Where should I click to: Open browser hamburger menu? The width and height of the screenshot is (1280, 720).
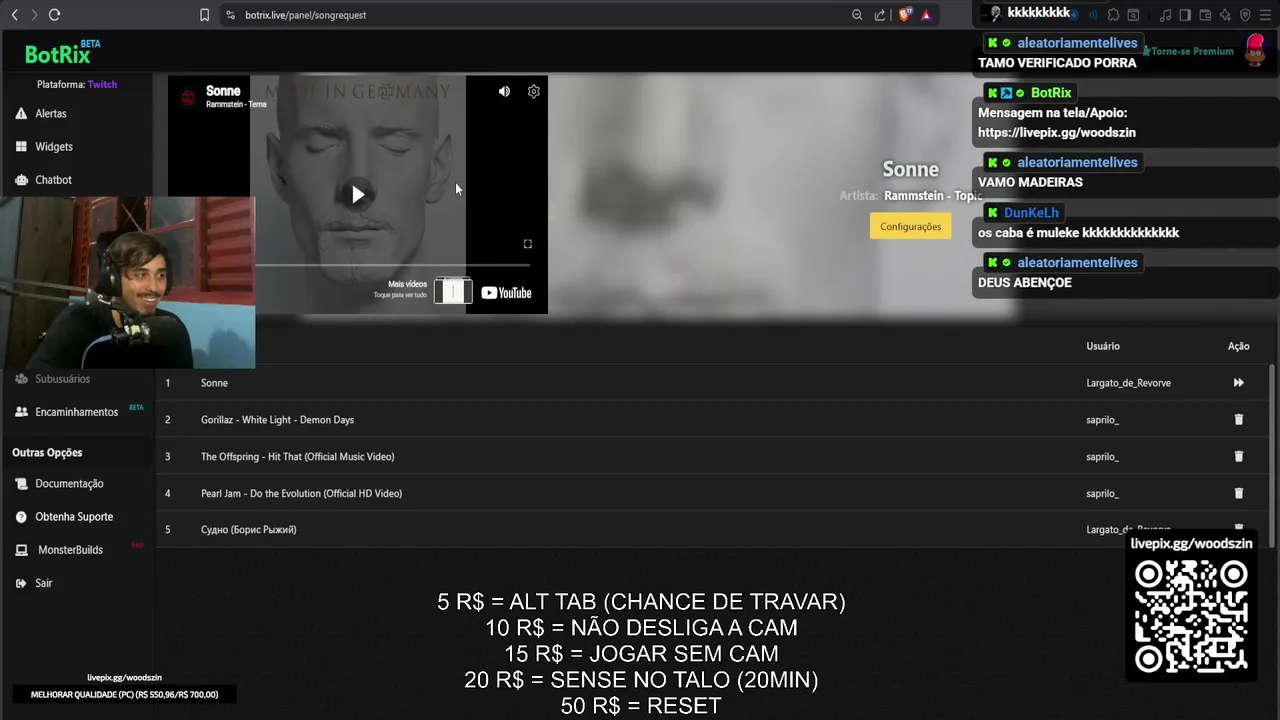click(1265, 15)
